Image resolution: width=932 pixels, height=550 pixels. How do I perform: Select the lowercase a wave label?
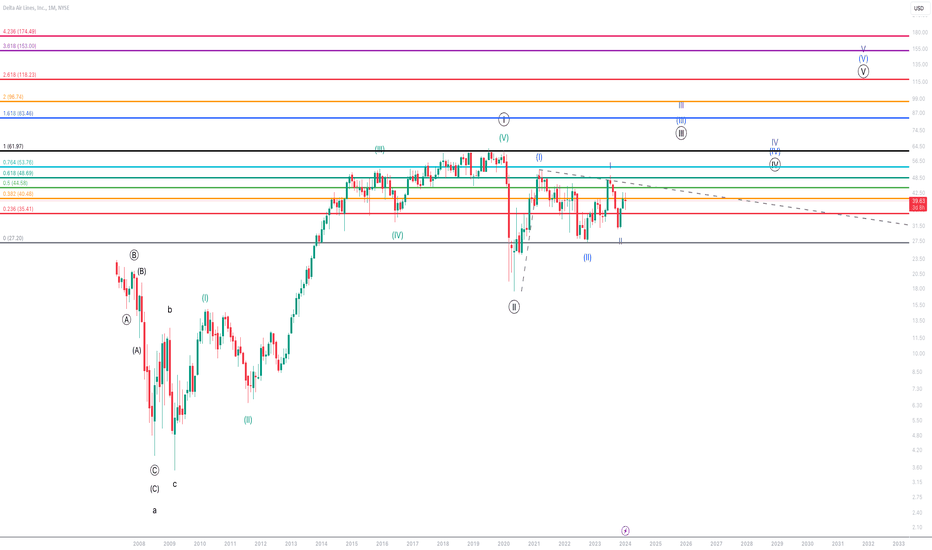pyautogui.click(x=155, y=510)
